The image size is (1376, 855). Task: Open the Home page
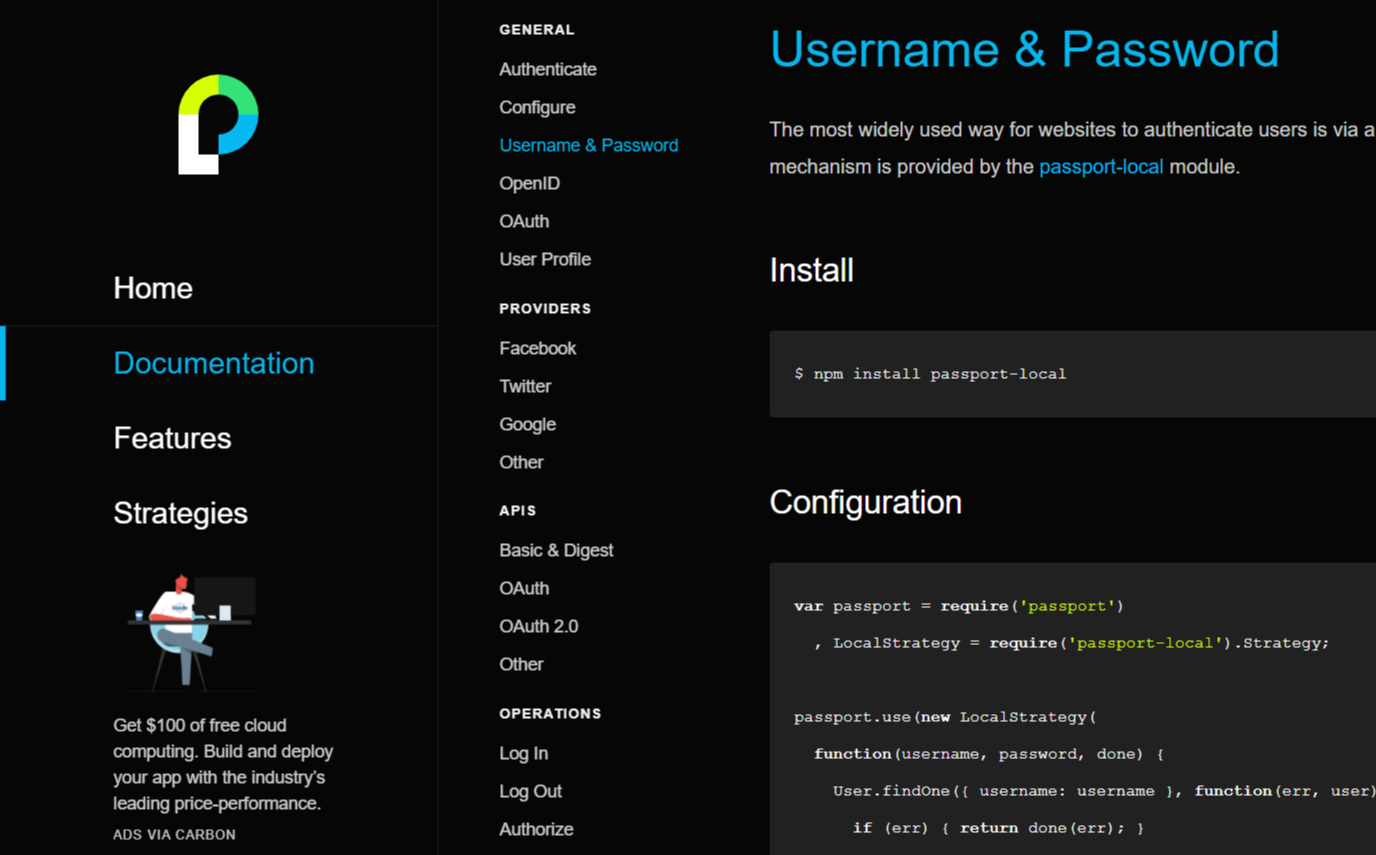click(x=153, y=288)
